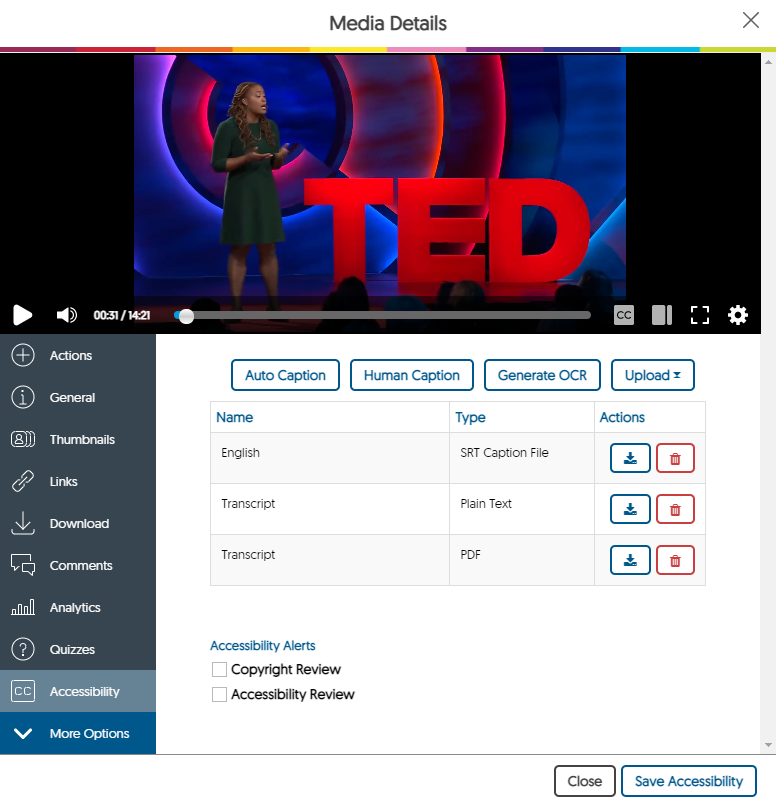Screen dimensions: 776x806
Task: Click the Close button at bottom
Action: pos(585,781)
